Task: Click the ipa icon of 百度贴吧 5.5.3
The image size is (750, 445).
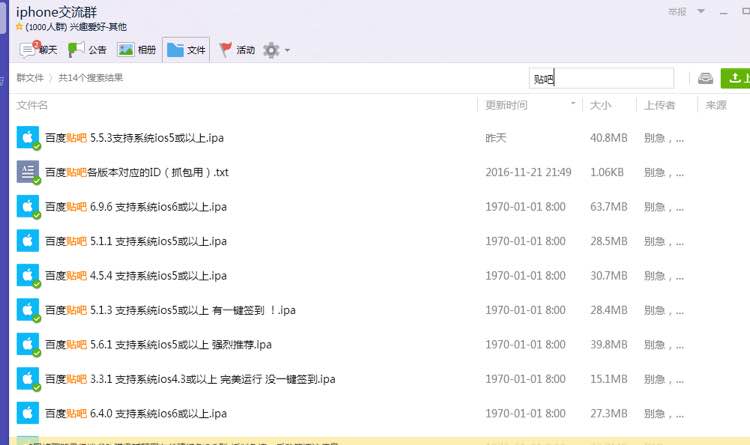Action: (x=28, y=138)
